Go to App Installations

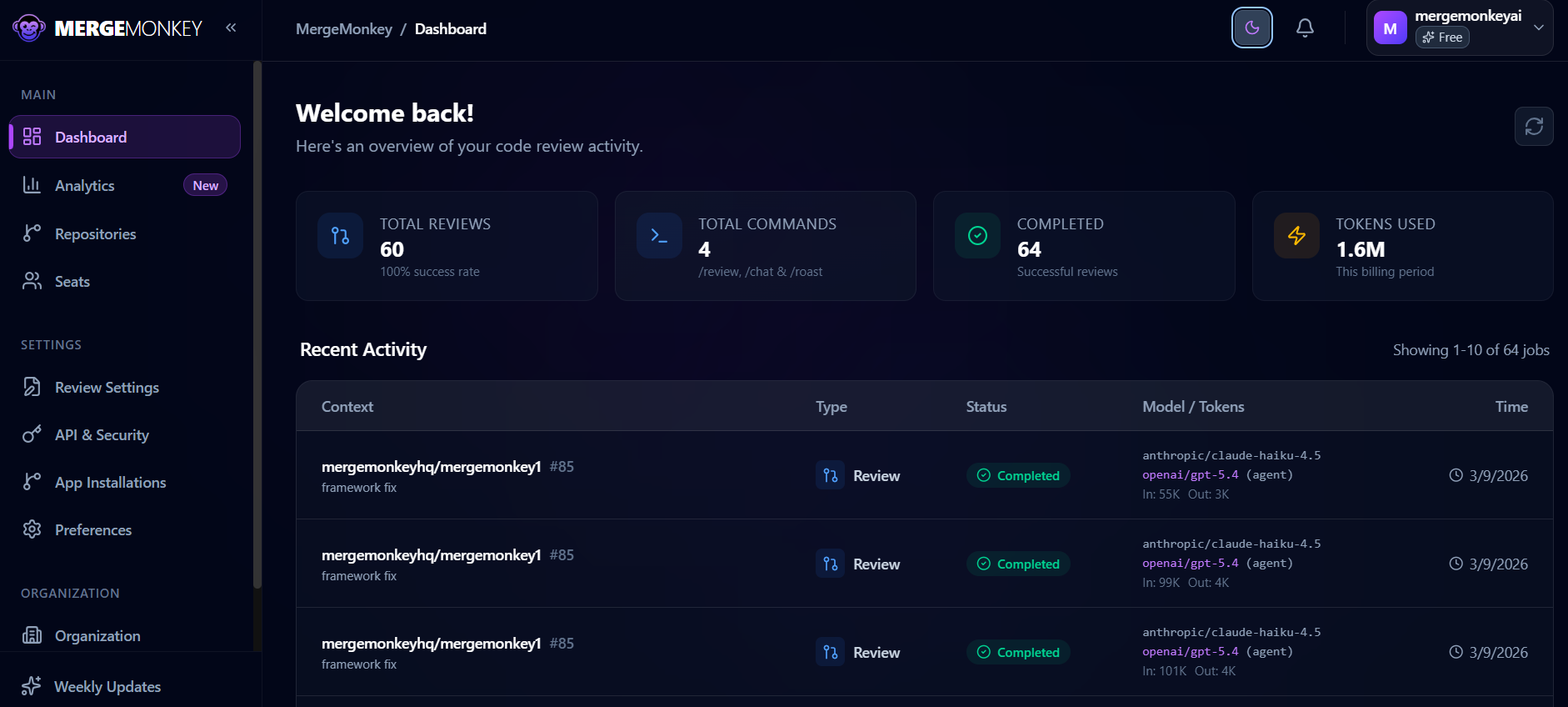(x=125, y=482)
